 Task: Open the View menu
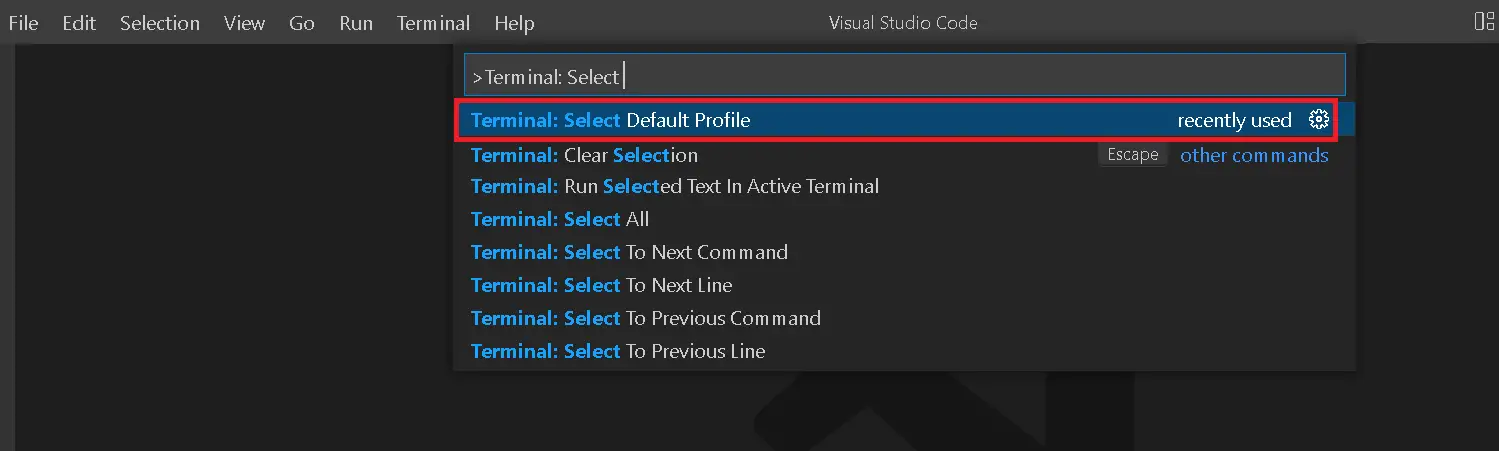[x=244, y=23]
